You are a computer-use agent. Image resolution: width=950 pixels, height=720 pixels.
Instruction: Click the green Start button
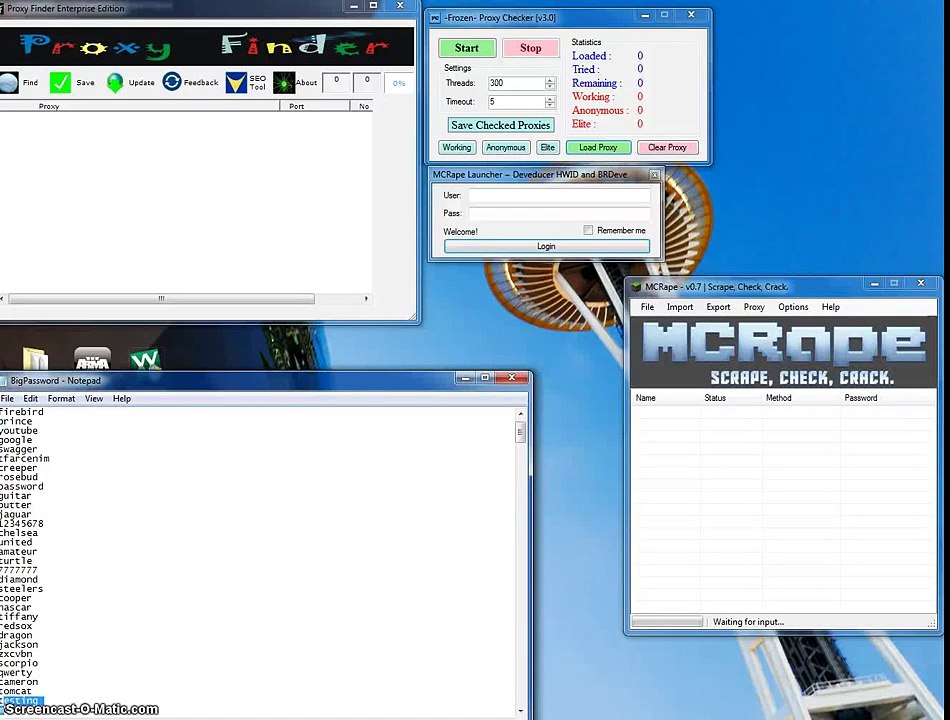(x=467, y=48)
